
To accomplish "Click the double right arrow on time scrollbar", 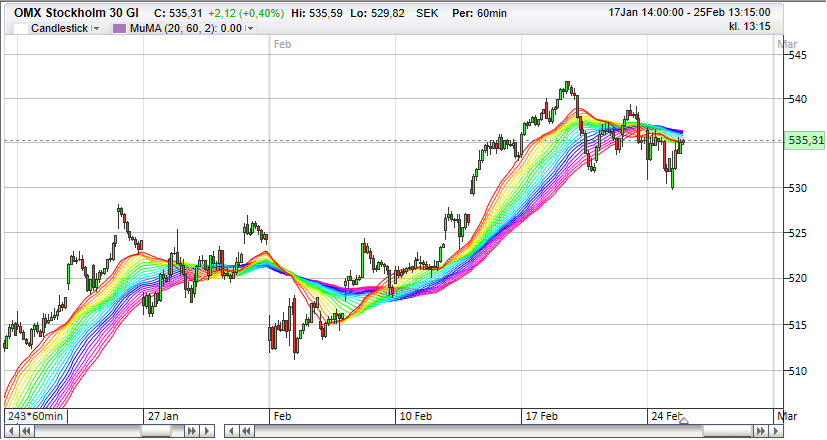I will (x=761, y=431).
